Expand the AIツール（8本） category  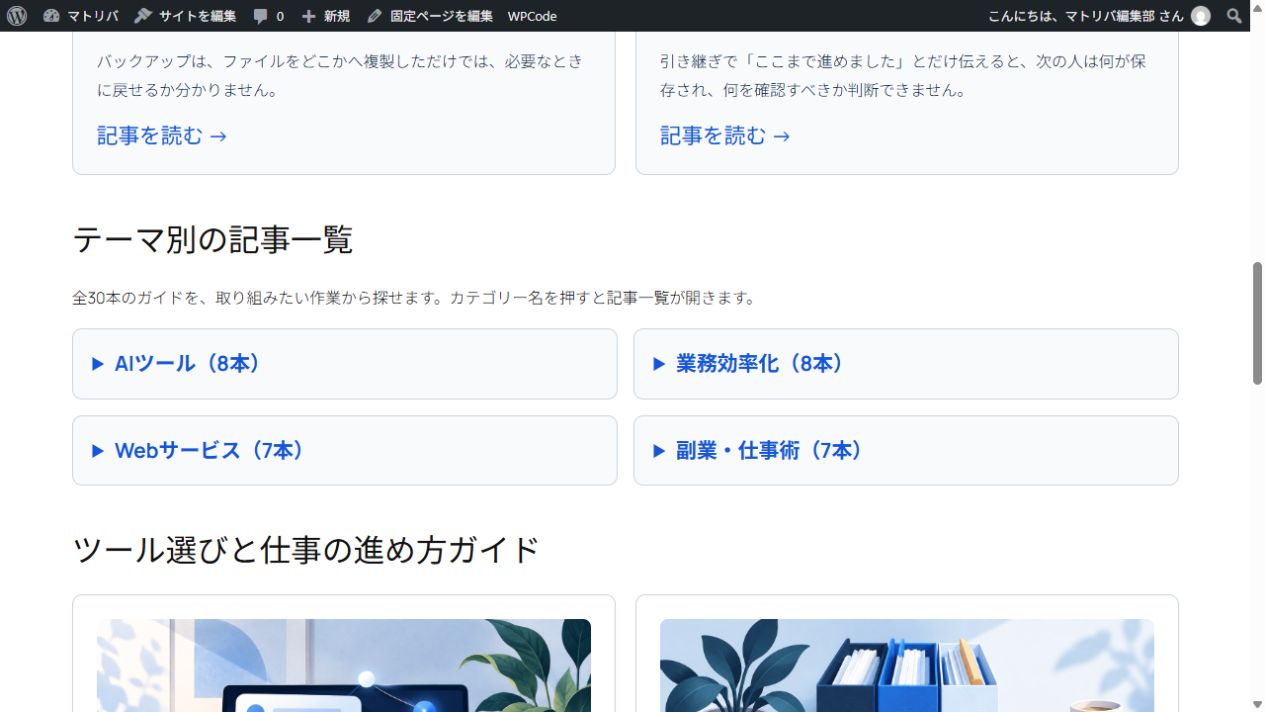(x=344, y=364)
